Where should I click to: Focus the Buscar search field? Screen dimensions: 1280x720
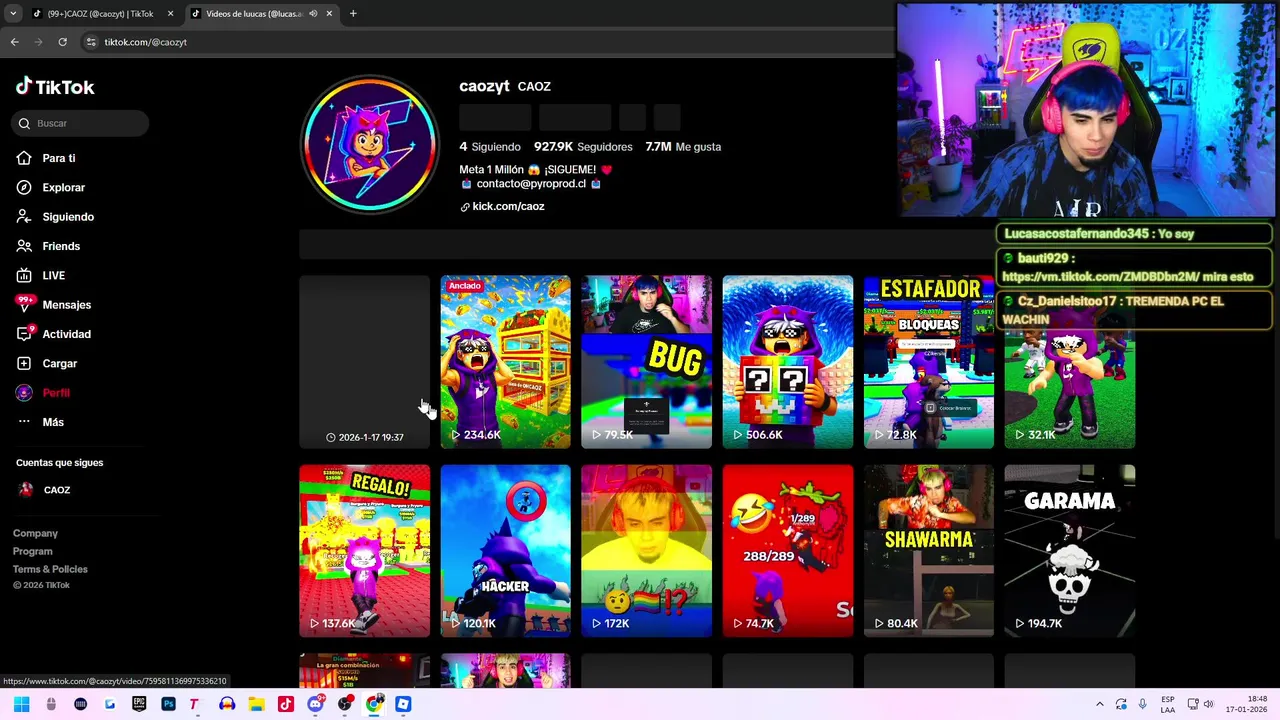coord(80,123)
